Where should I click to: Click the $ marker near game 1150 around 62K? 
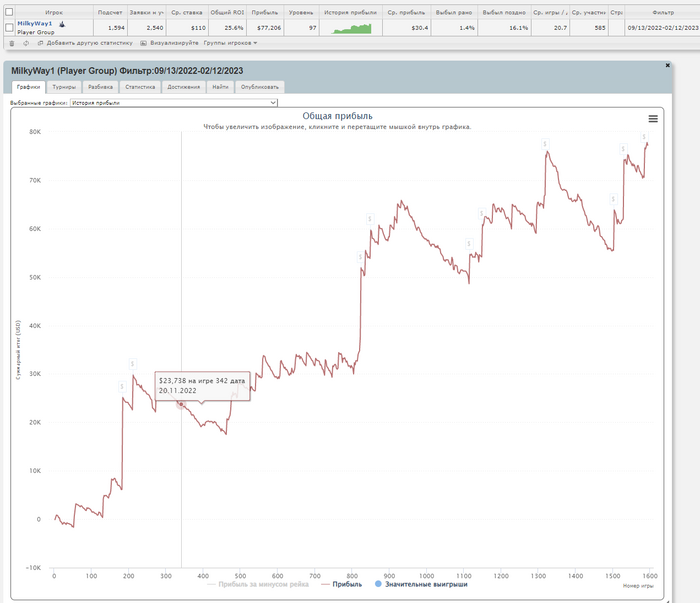pyautogui.click(x=481, y=213)
